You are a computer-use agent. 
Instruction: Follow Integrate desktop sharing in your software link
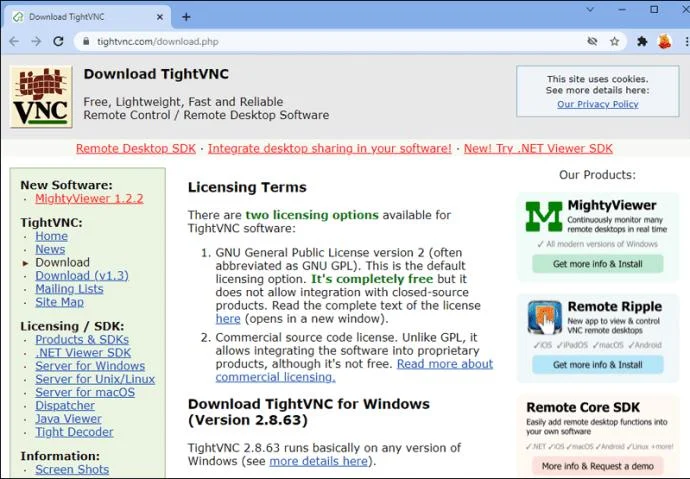[x=330, y=149]
